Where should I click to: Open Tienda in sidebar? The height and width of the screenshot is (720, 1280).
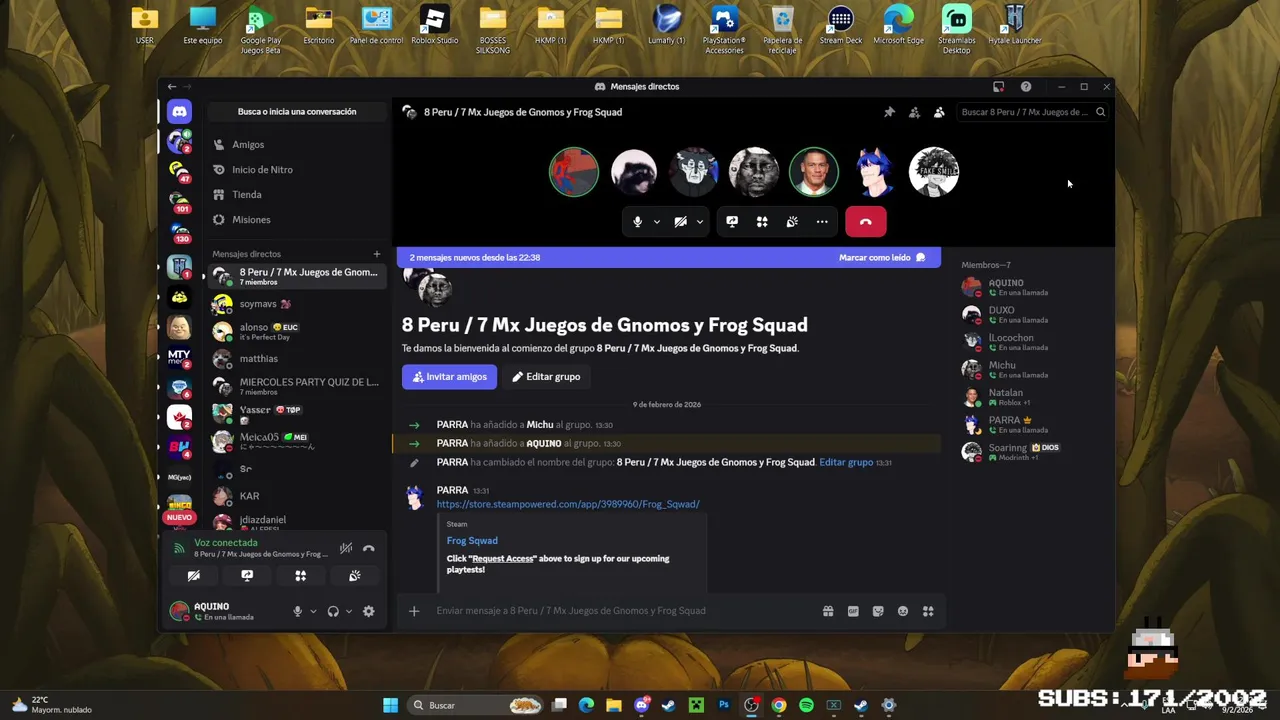tap(297, 195)
